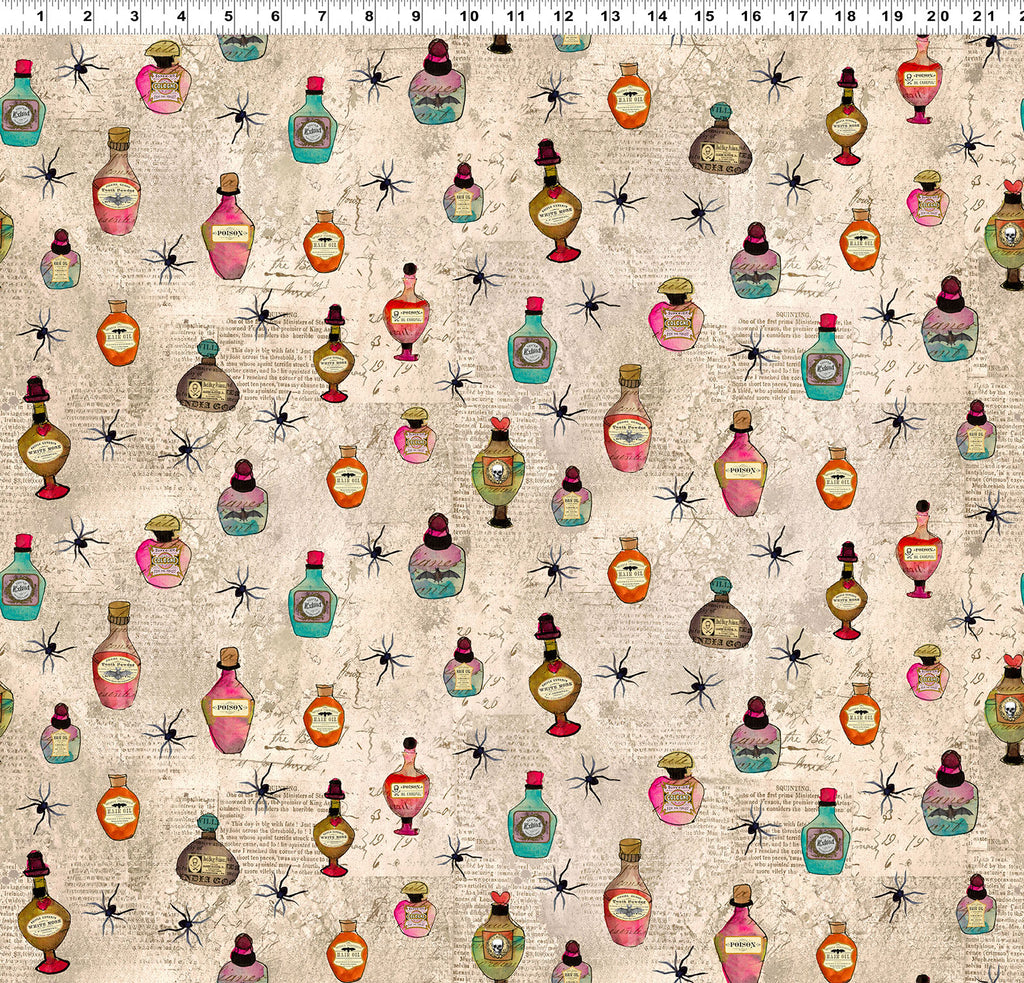Select the ruler's number 3 label
This screenshot has height=983, width=1024.
click(134, 16)
